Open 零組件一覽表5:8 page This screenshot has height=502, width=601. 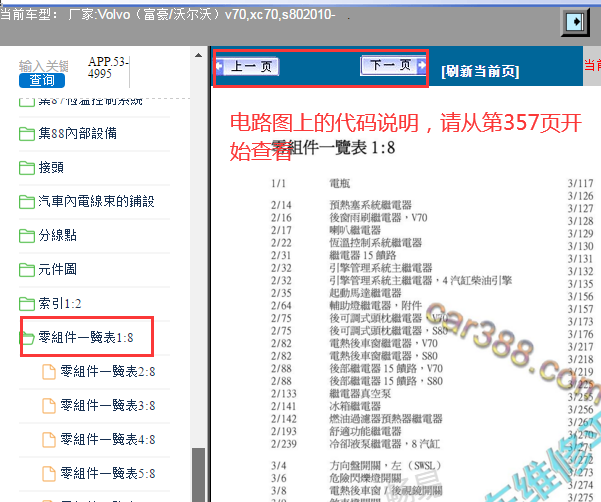[x=108, y=473]
